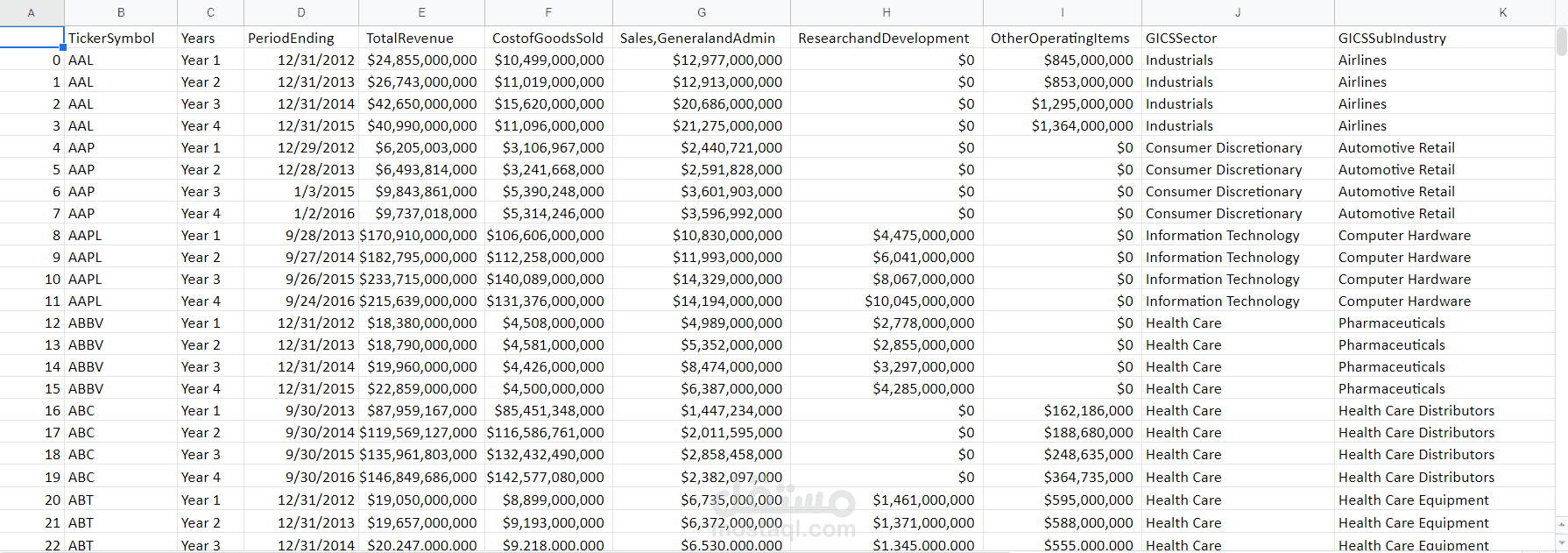The width and height of the screenshot is (1568, 553).
Task: Click the $1,364,000,000 other operating cell
Action: [x=1063, y=125]
